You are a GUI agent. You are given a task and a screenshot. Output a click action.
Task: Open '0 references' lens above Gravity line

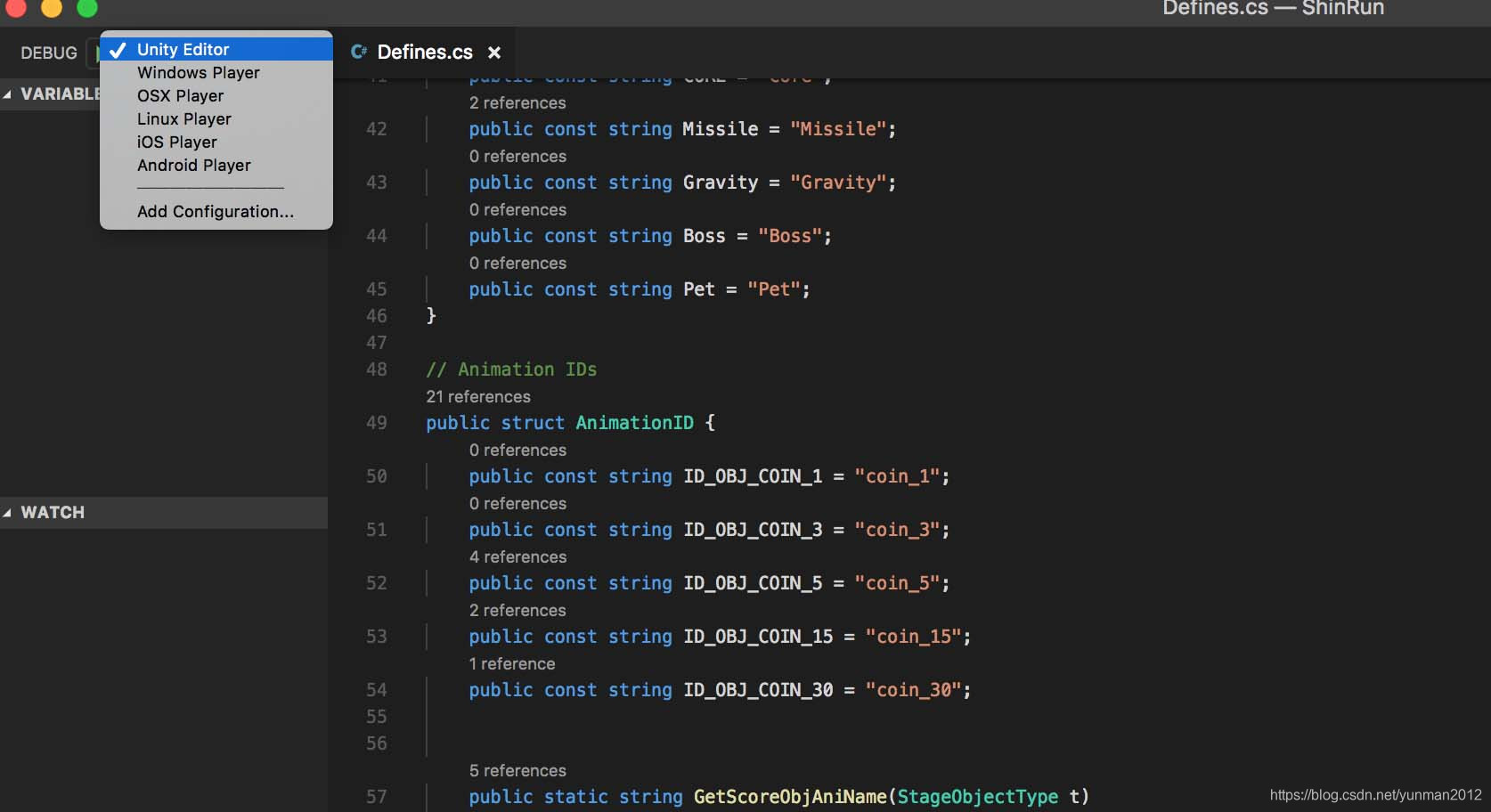point(517,156)
